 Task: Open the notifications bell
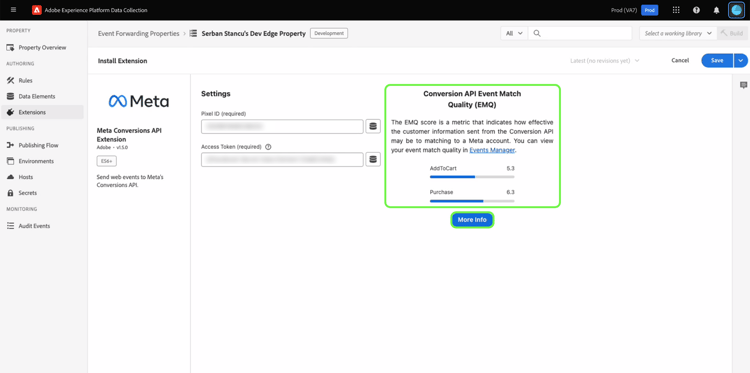tap(716, 10)
